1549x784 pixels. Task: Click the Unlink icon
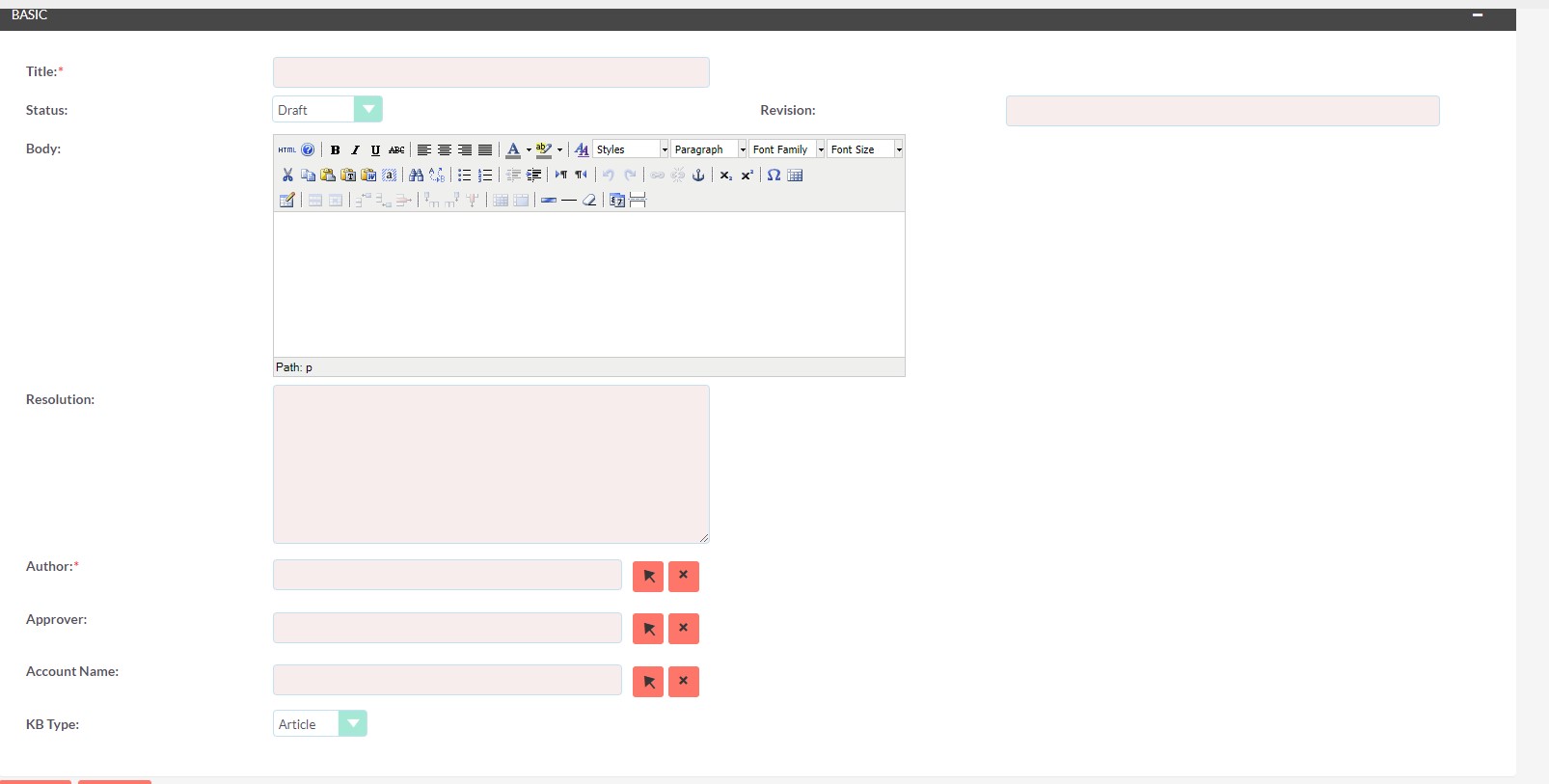(678, 175)
